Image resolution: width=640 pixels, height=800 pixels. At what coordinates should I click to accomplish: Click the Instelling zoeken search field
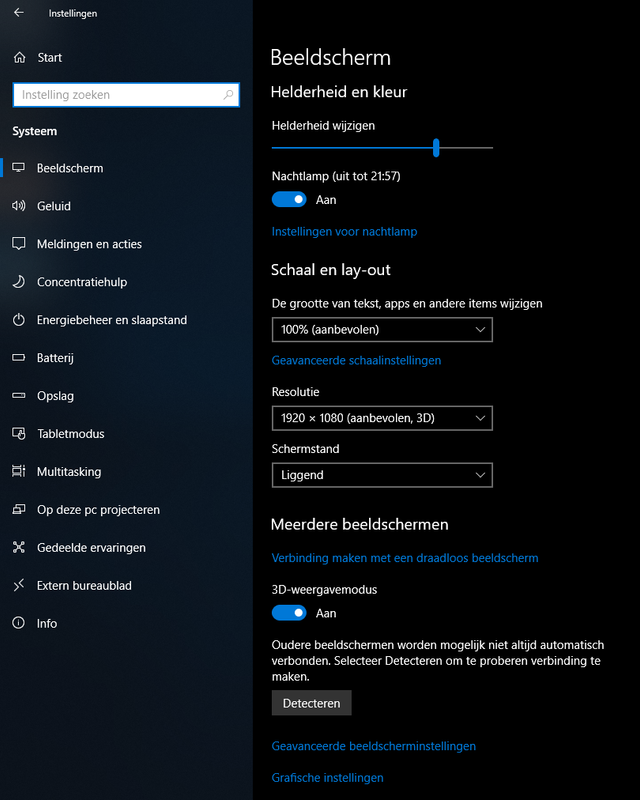[x=126, y=95]
